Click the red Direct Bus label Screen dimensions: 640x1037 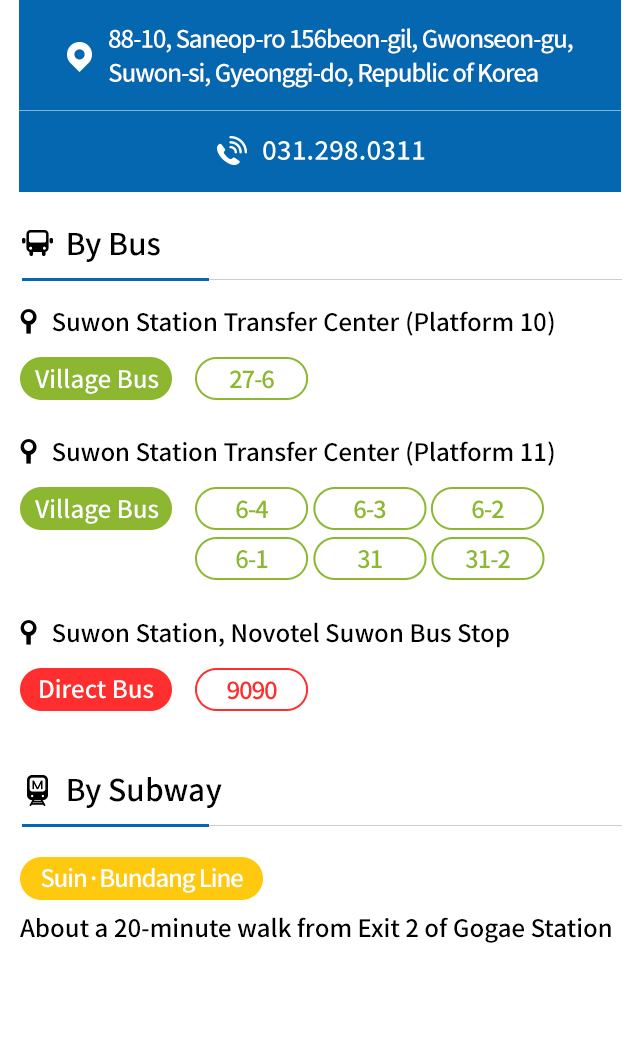tap(96, 690)
